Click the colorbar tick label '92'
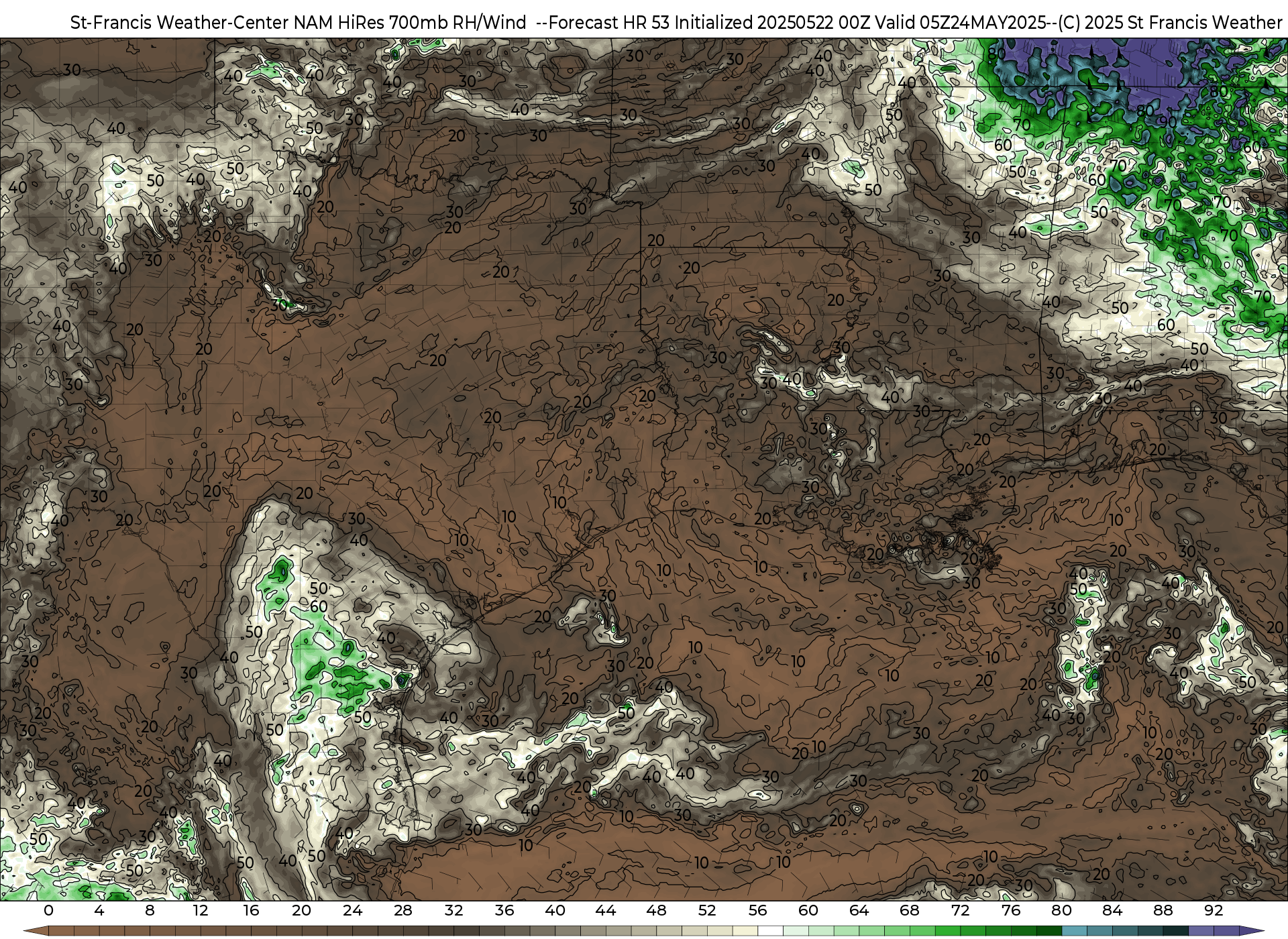 [x=1214, y=910]
